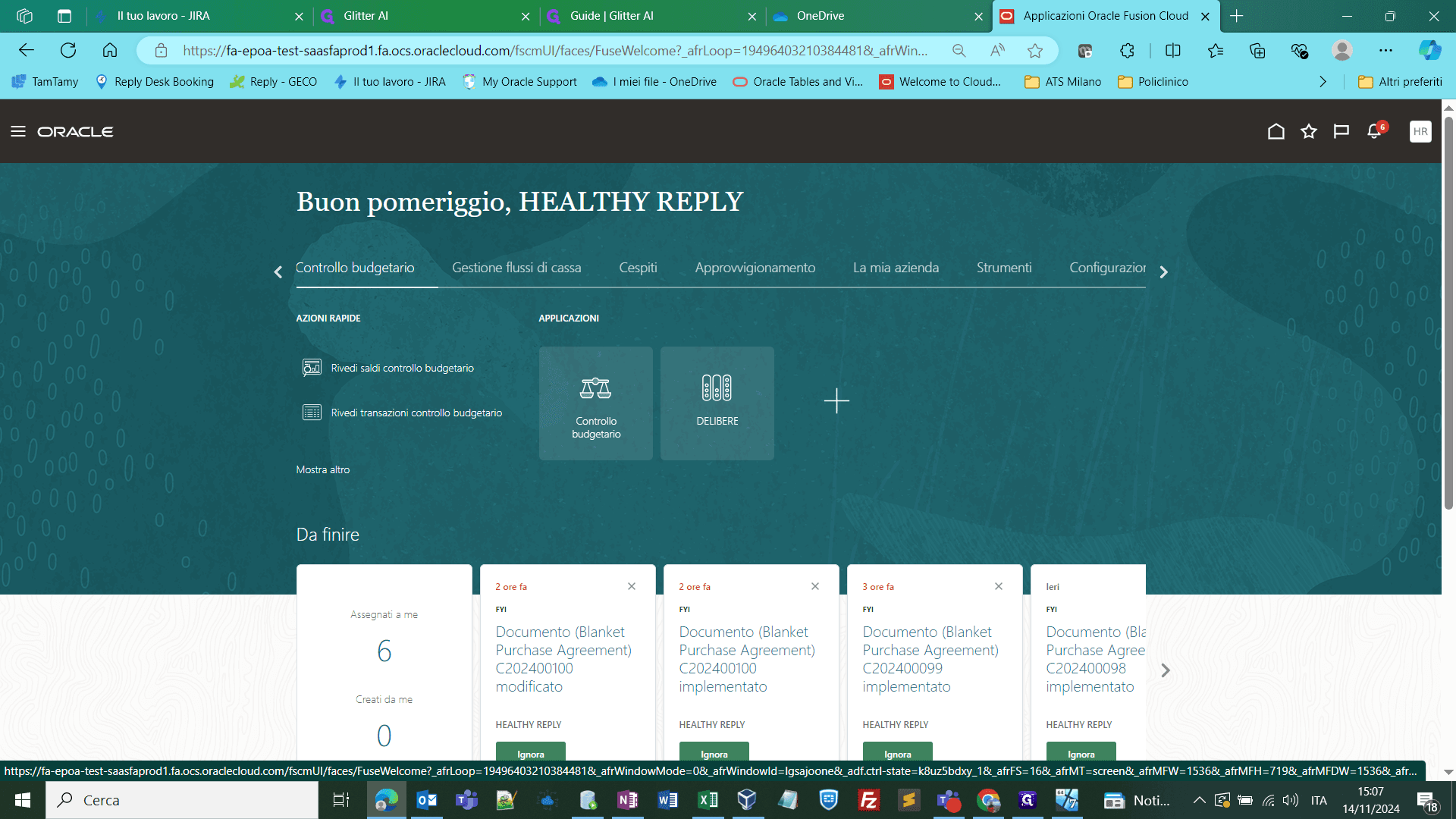
Task: Open the Controllo budgetario application tile
Action: (596, 403)
